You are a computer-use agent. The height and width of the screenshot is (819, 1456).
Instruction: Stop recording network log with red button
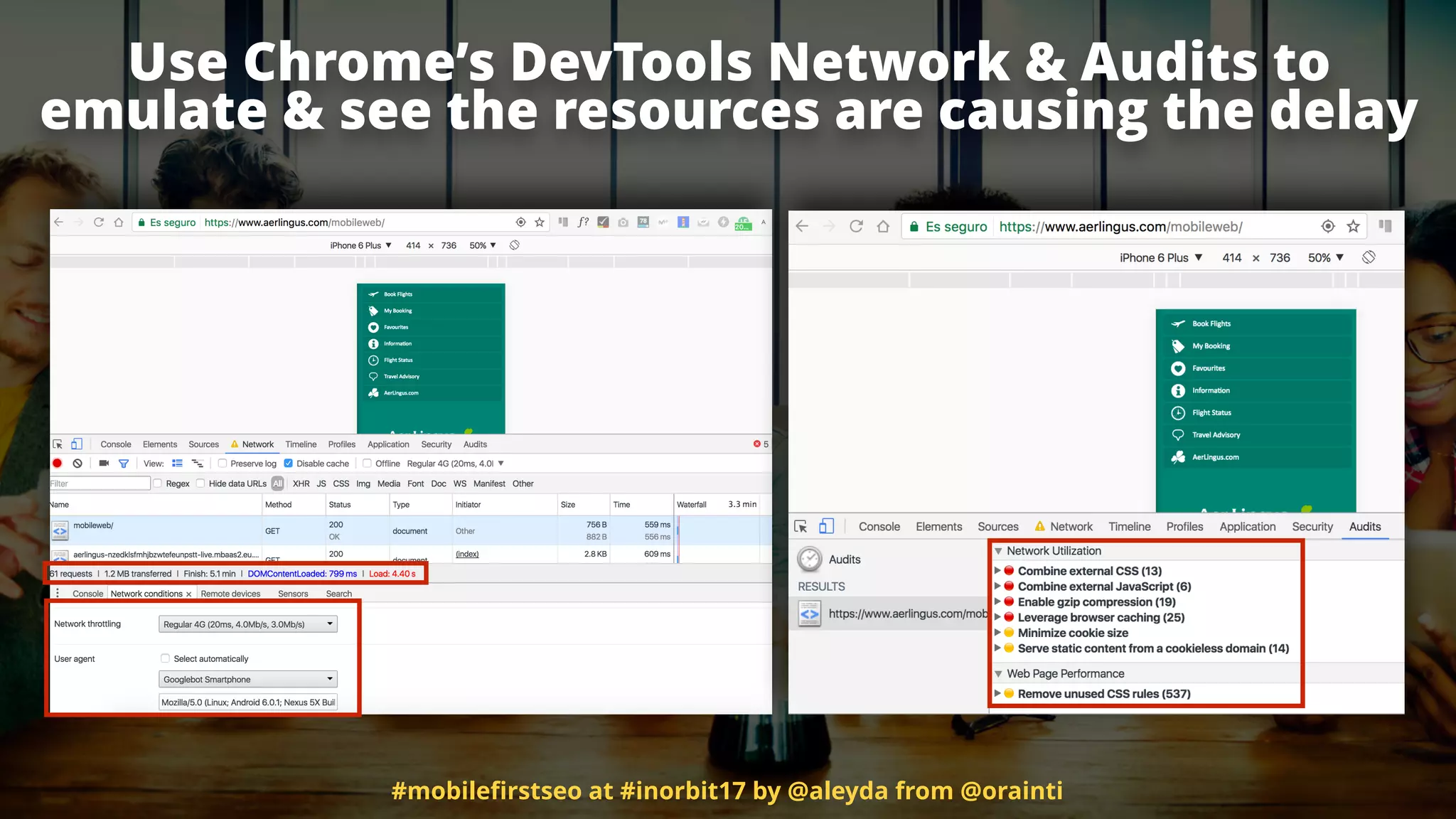coord(58,464)
